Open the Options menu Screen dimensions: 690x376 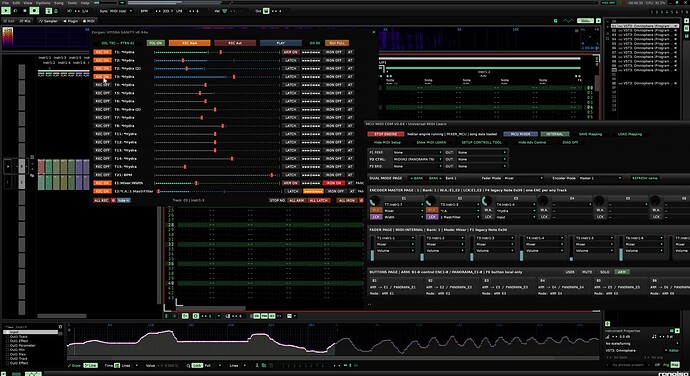[43, 3]
